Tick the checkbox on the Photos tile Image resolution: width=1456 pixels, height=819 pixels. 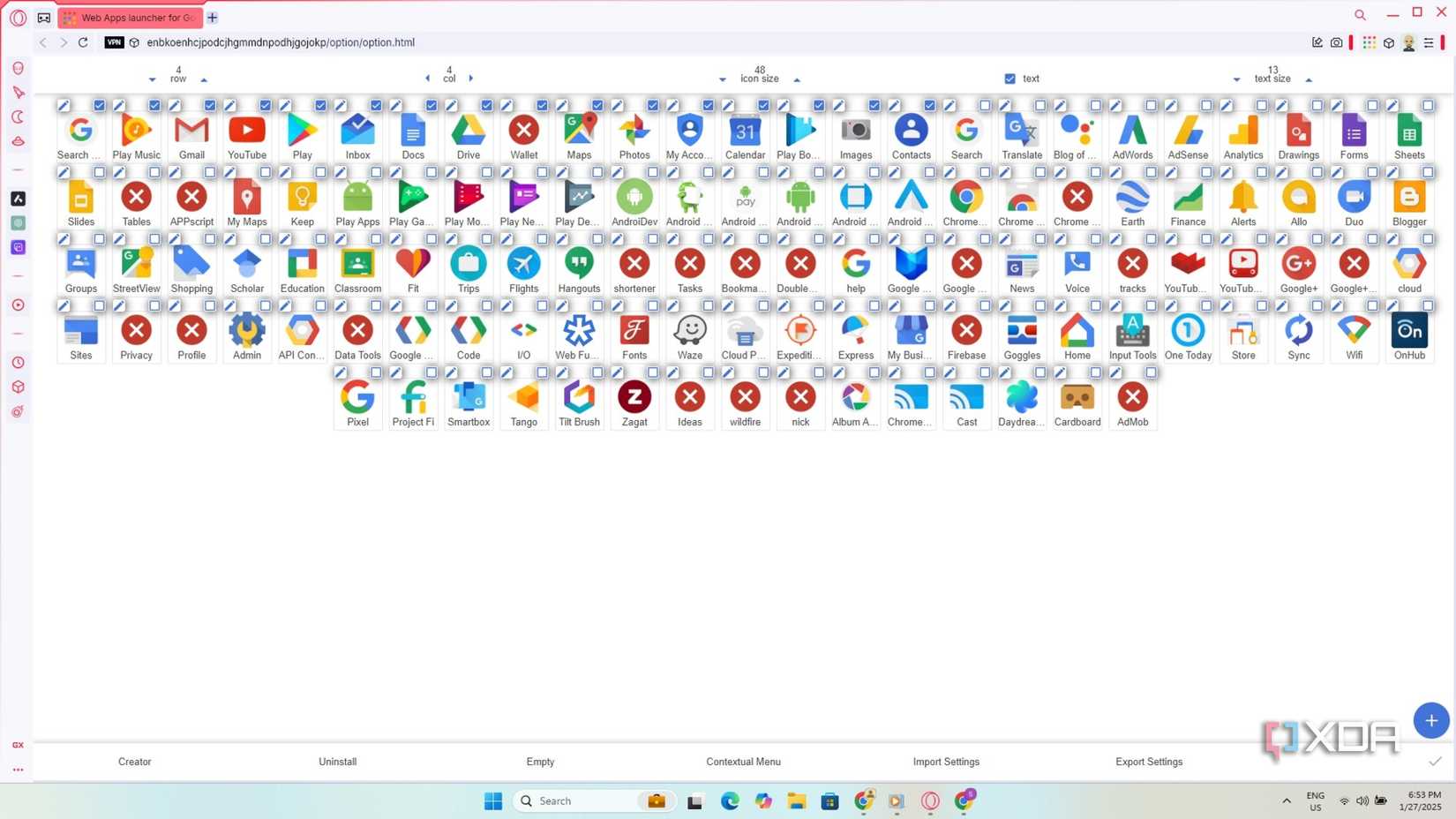653,105
